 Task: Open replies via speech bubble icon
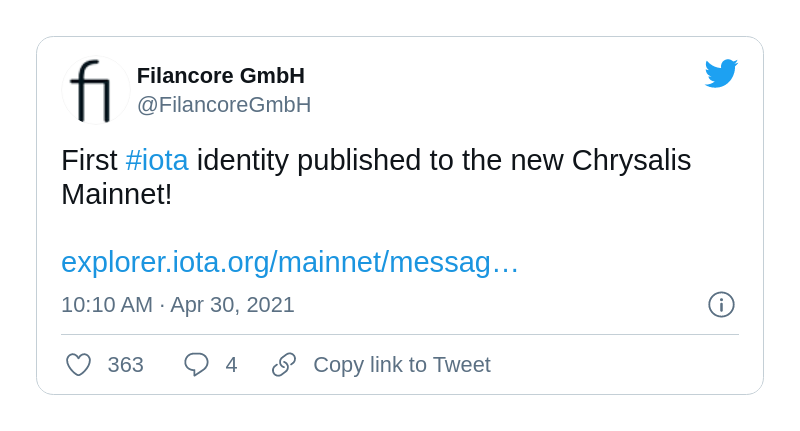tap(196, 365)
